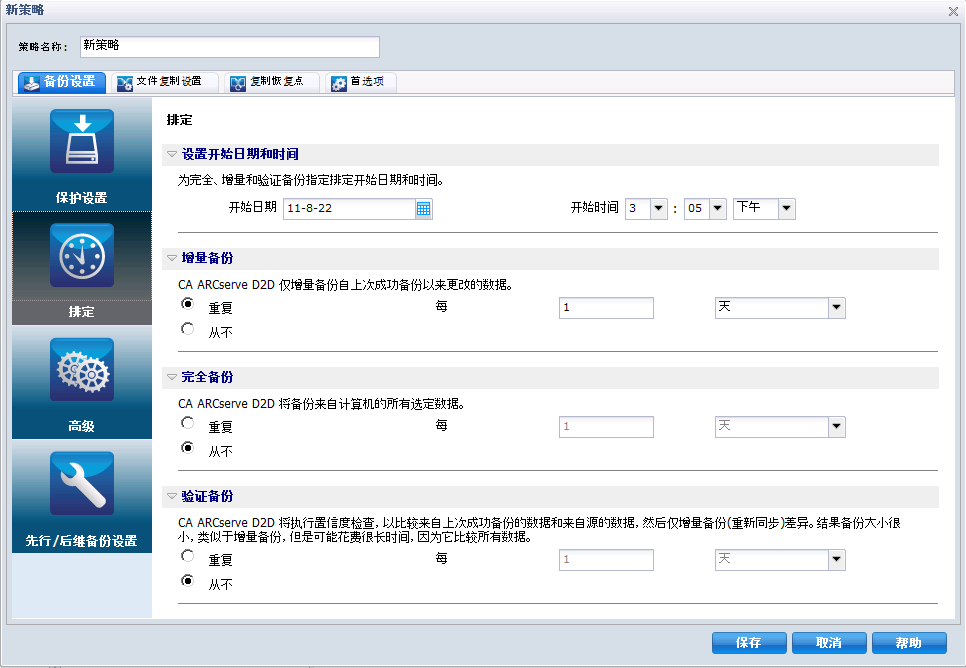
Task: Select the 先行/后继备份设置 wrench icon
Action: coord(81,483)
